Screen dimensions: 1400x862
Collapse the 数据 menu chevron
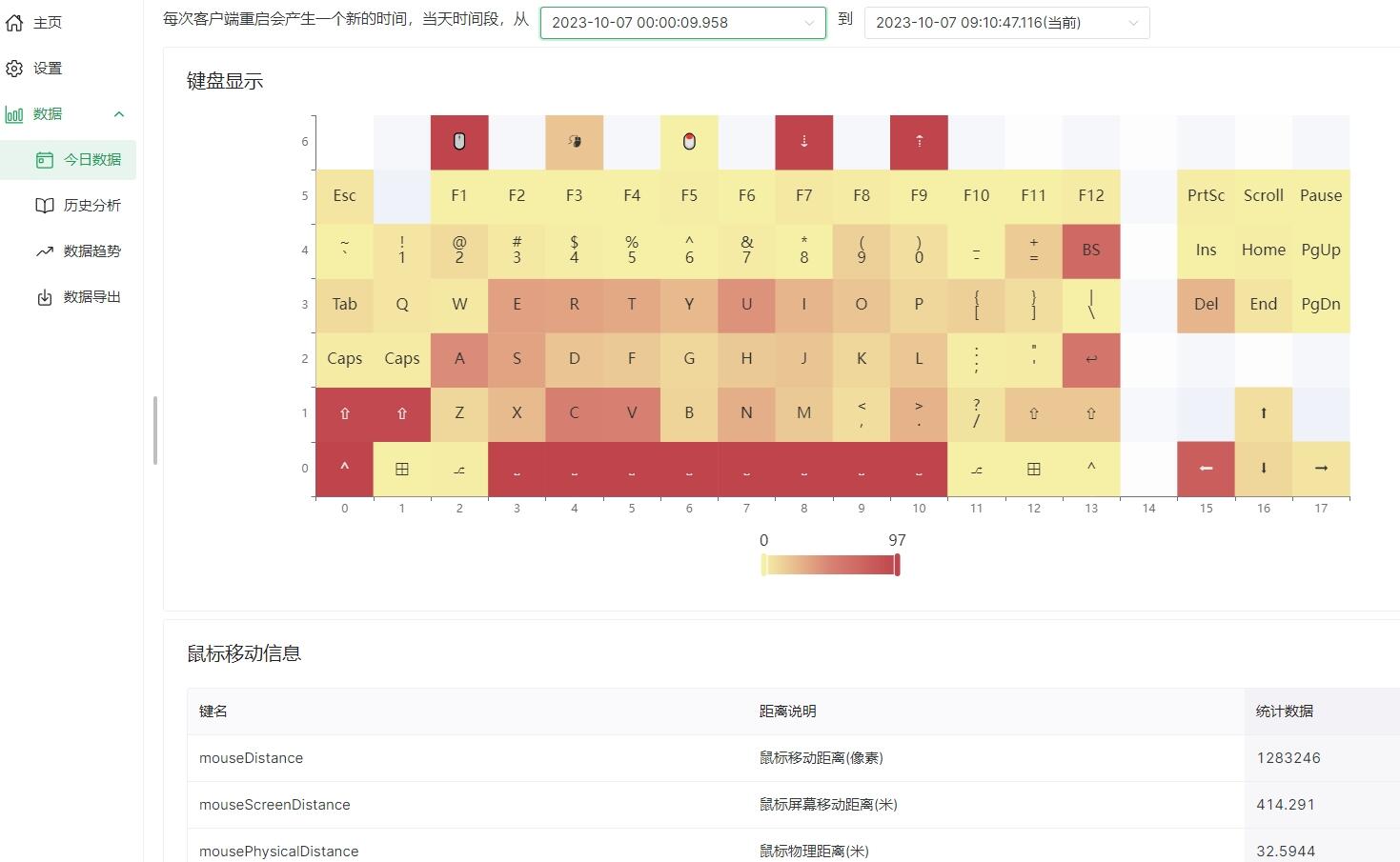pos(119,114)
